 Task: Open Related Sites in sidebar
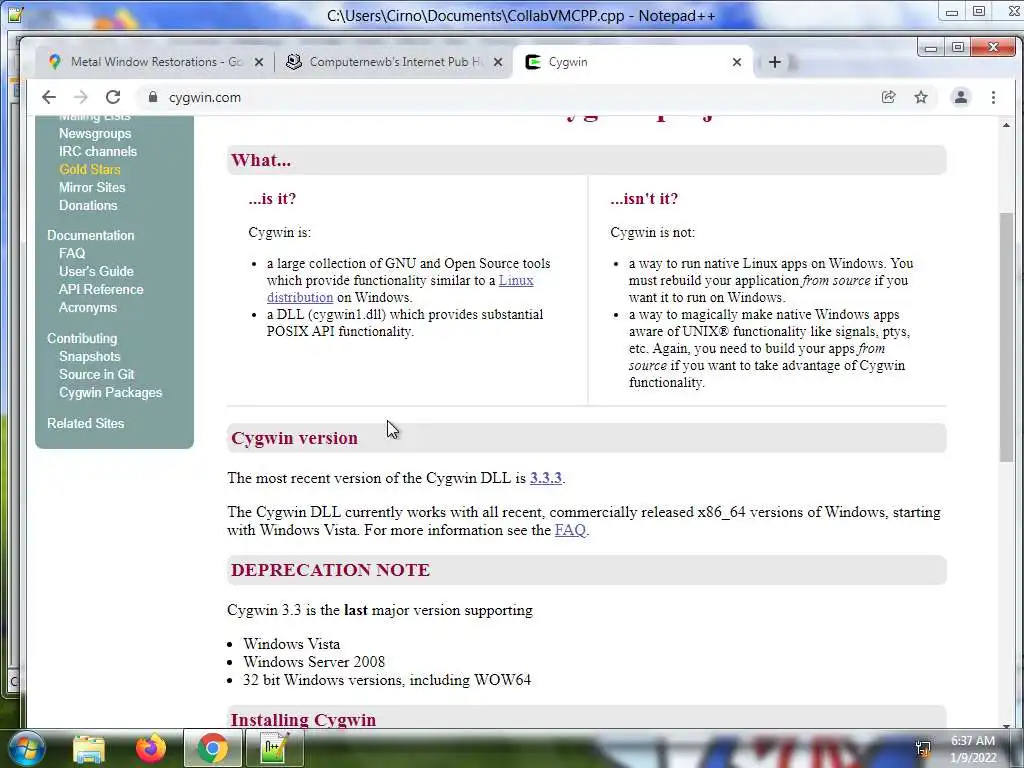pos(86,423)
